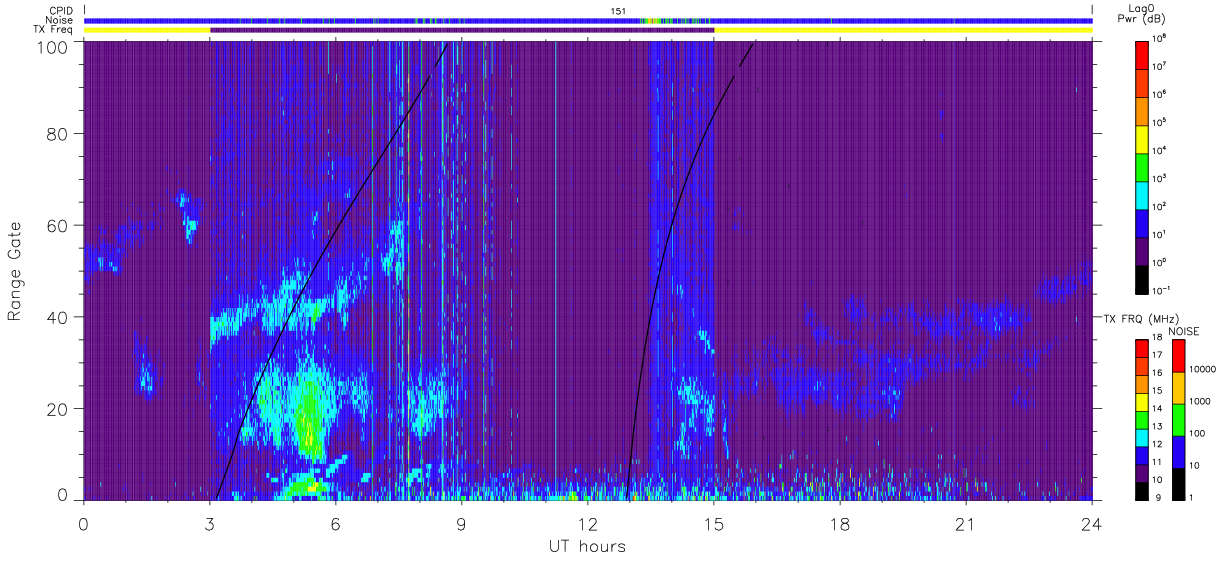Click the Noise row label
The height and width of the screenshot is (567, 1228).
pos(60,20)
